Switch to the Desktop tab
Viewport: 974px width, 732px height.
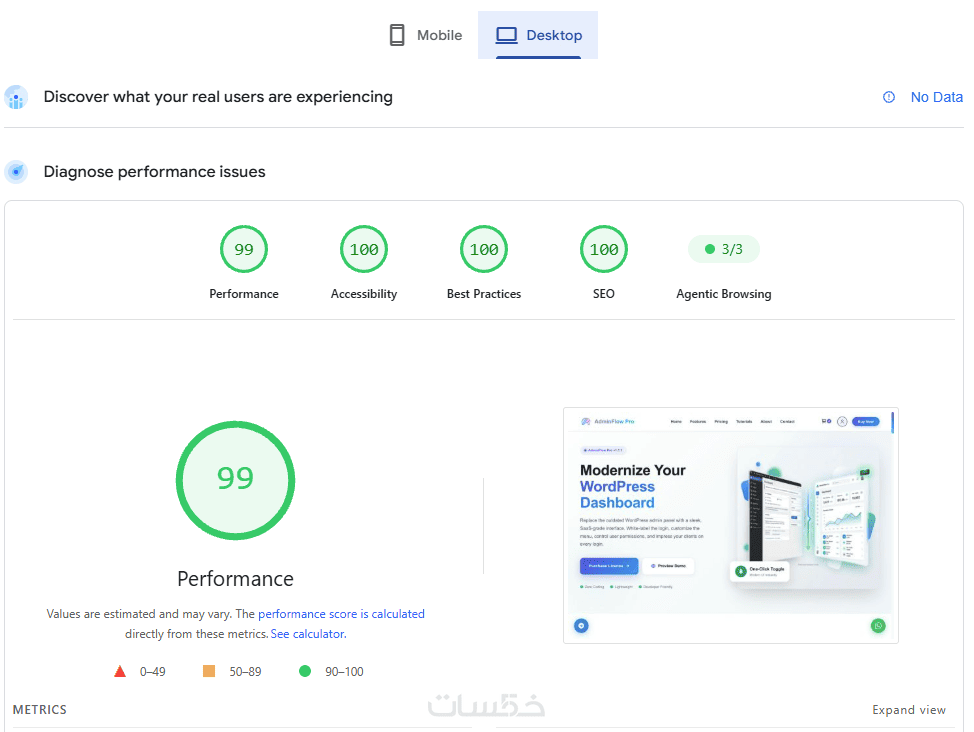(x=538, y=35)
